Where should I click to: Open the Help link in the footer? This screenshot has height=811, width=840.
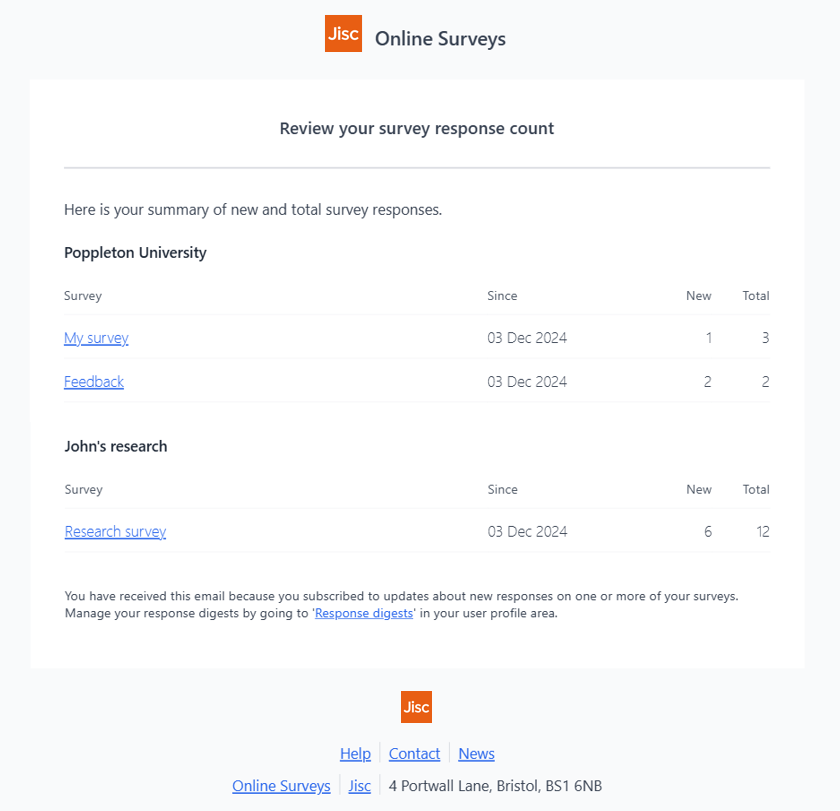pyautogui.click(x=355, y=754)
